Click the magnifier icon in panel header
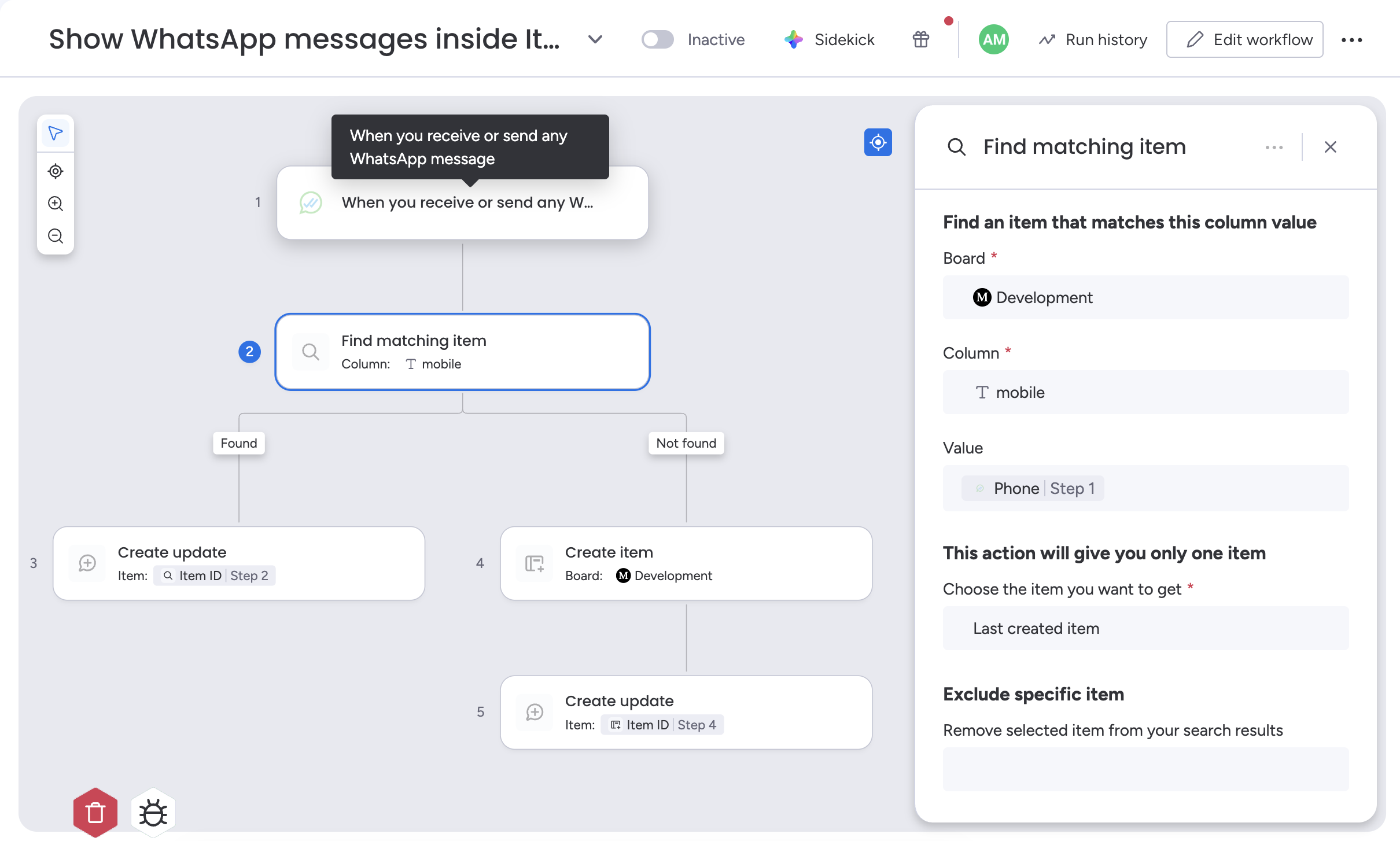The image size is (1400, 841). [956, 147]
